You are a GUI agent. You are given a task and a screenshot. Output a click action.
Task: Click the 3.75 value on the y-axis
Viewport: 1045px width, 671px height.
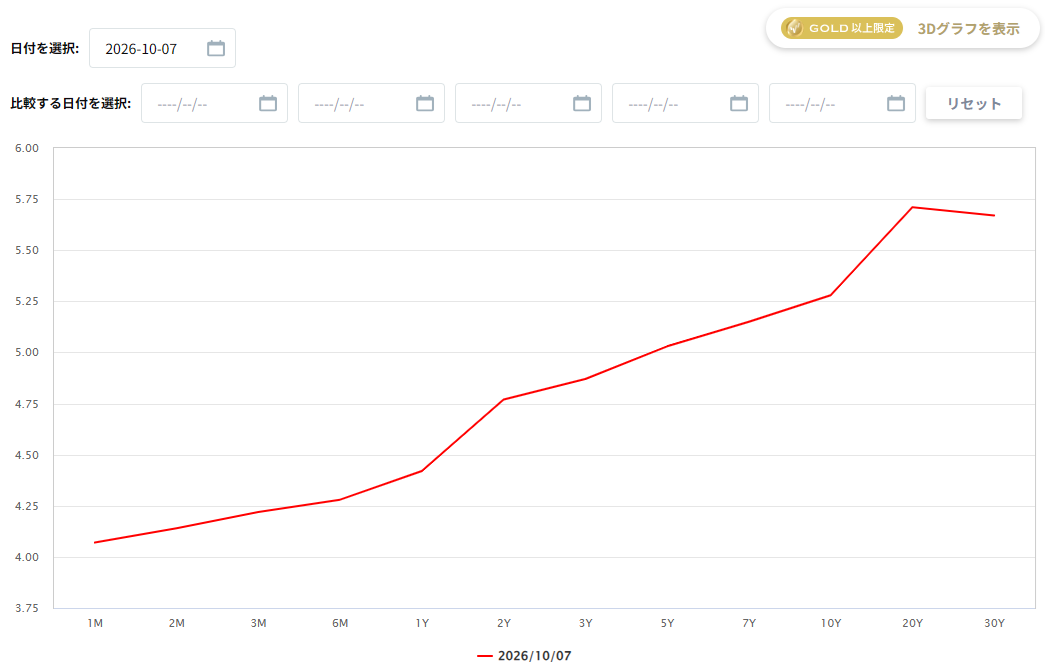coord(27,608)
